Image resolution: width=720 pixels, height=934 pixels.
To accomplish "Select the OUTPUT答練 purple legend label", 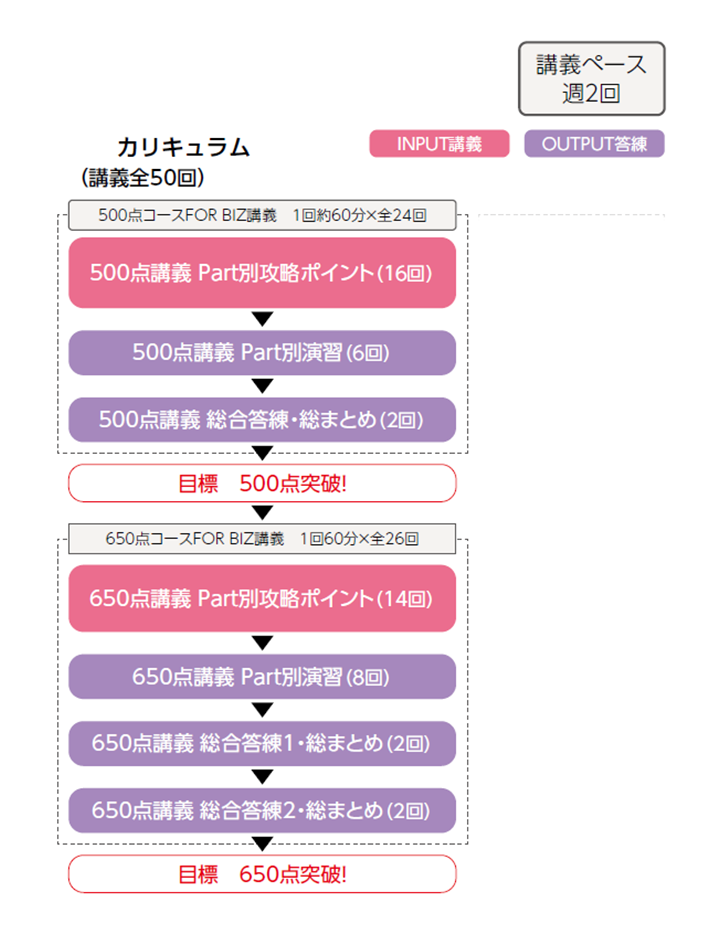I will tap(594, 144).
